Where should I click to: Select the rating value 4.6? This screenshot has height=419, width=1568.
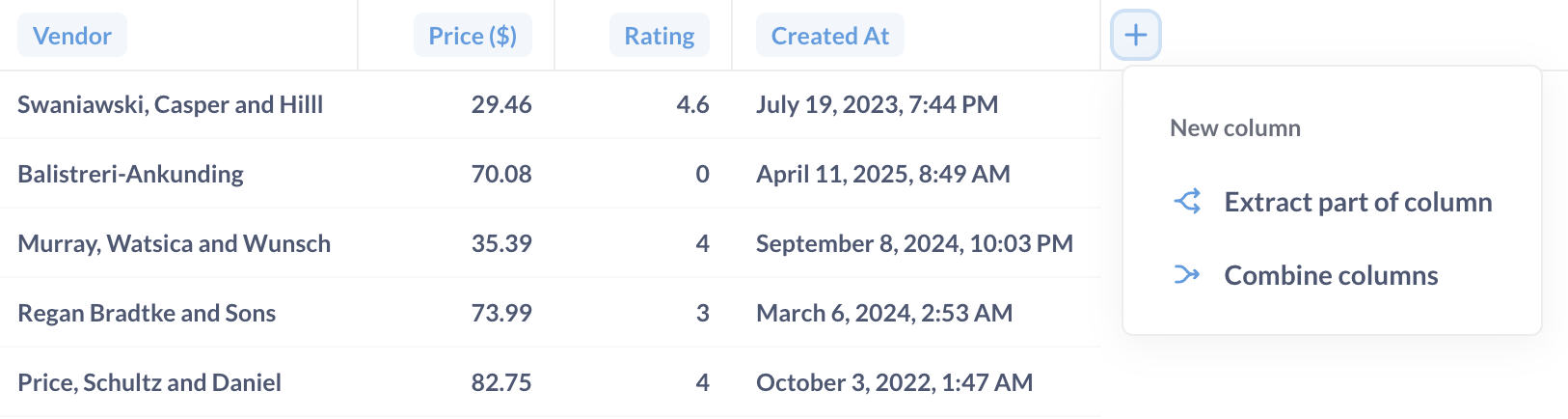click(x=692, y=104)
